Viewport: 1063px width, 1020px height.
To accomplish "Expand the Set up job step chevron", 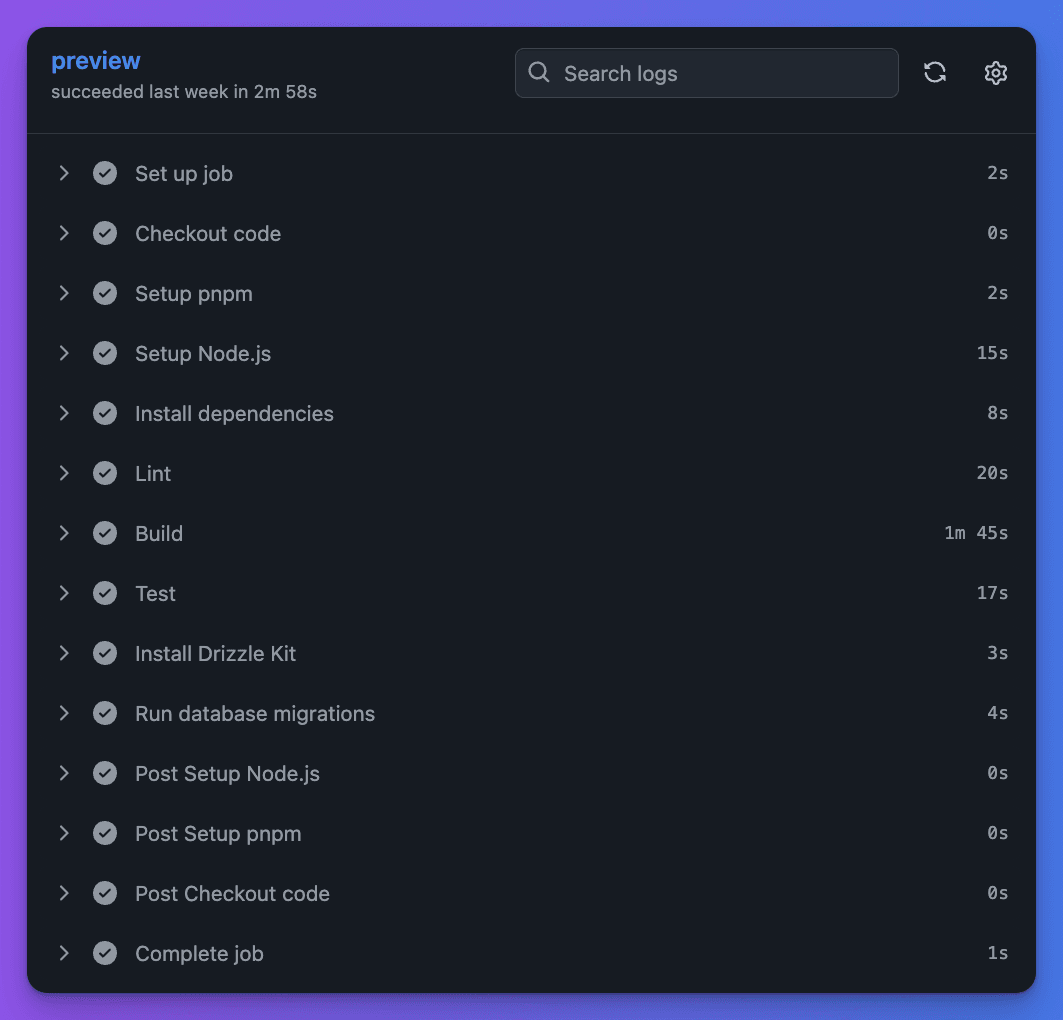I will tap(64, 174).
